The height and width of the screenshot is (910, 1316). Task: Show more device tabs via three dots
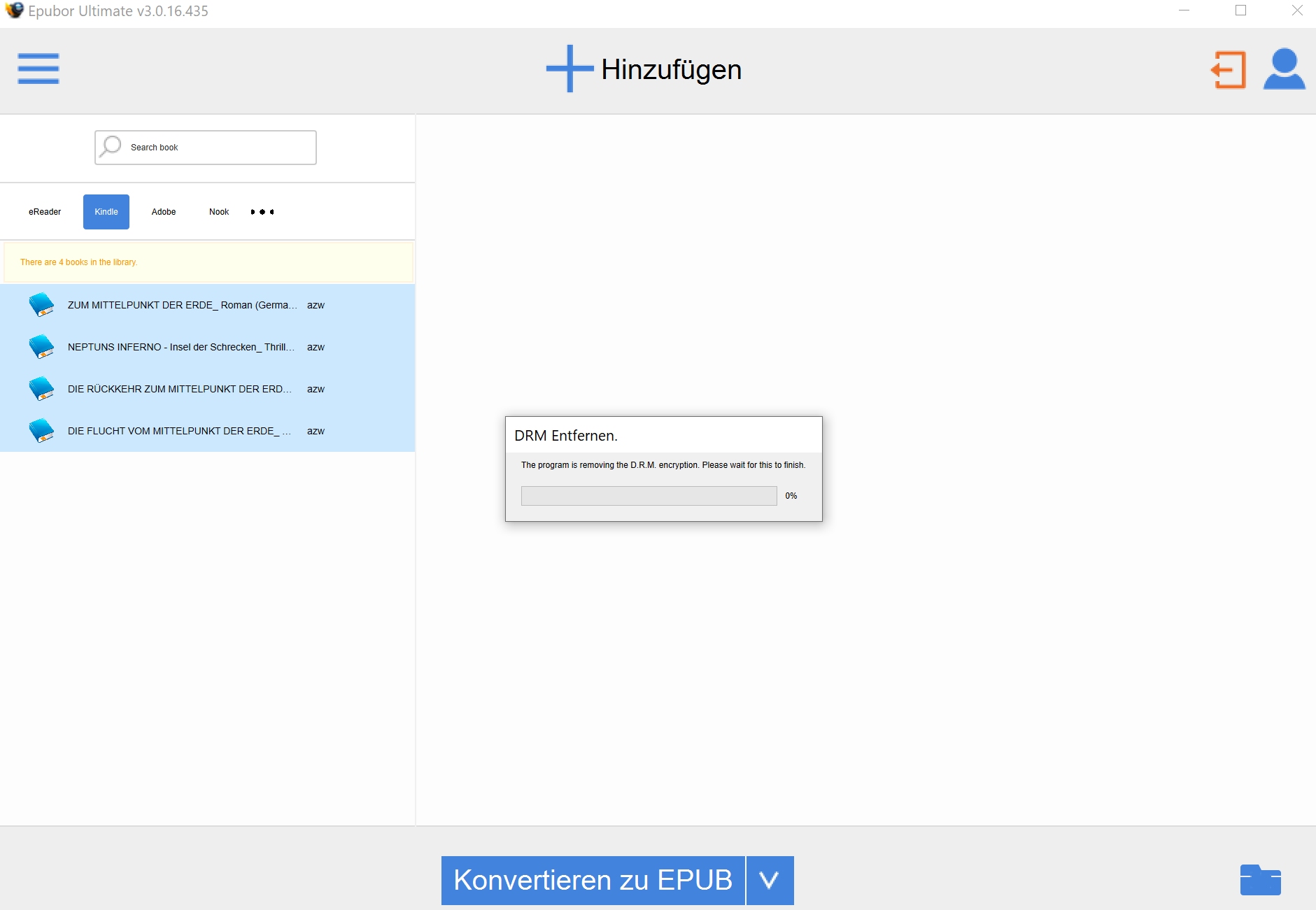262,212
